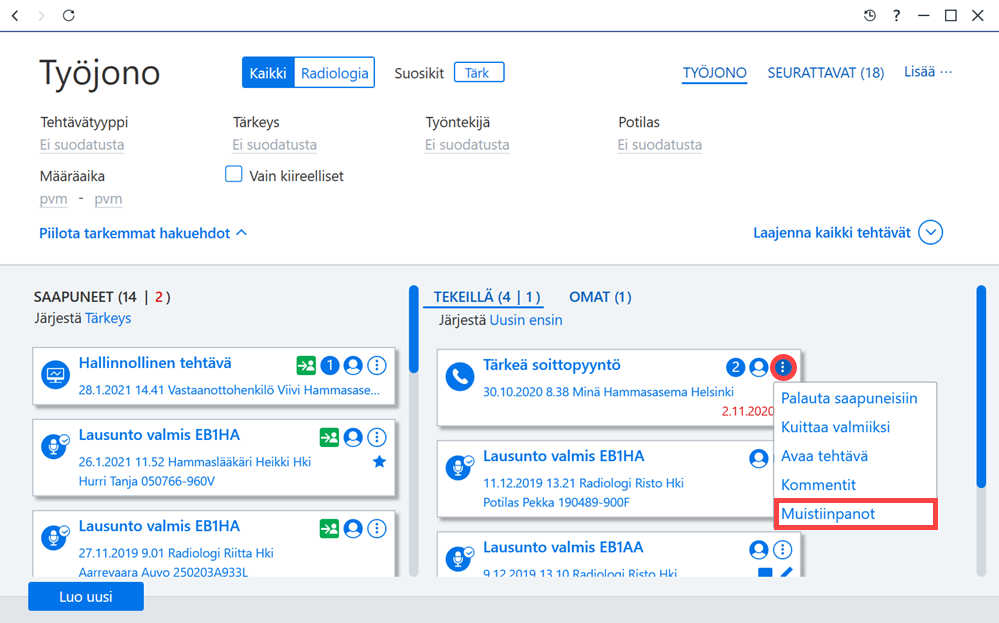
Task: Toggle favorite star on Hurri Tanja card
Action: [379, 462]
